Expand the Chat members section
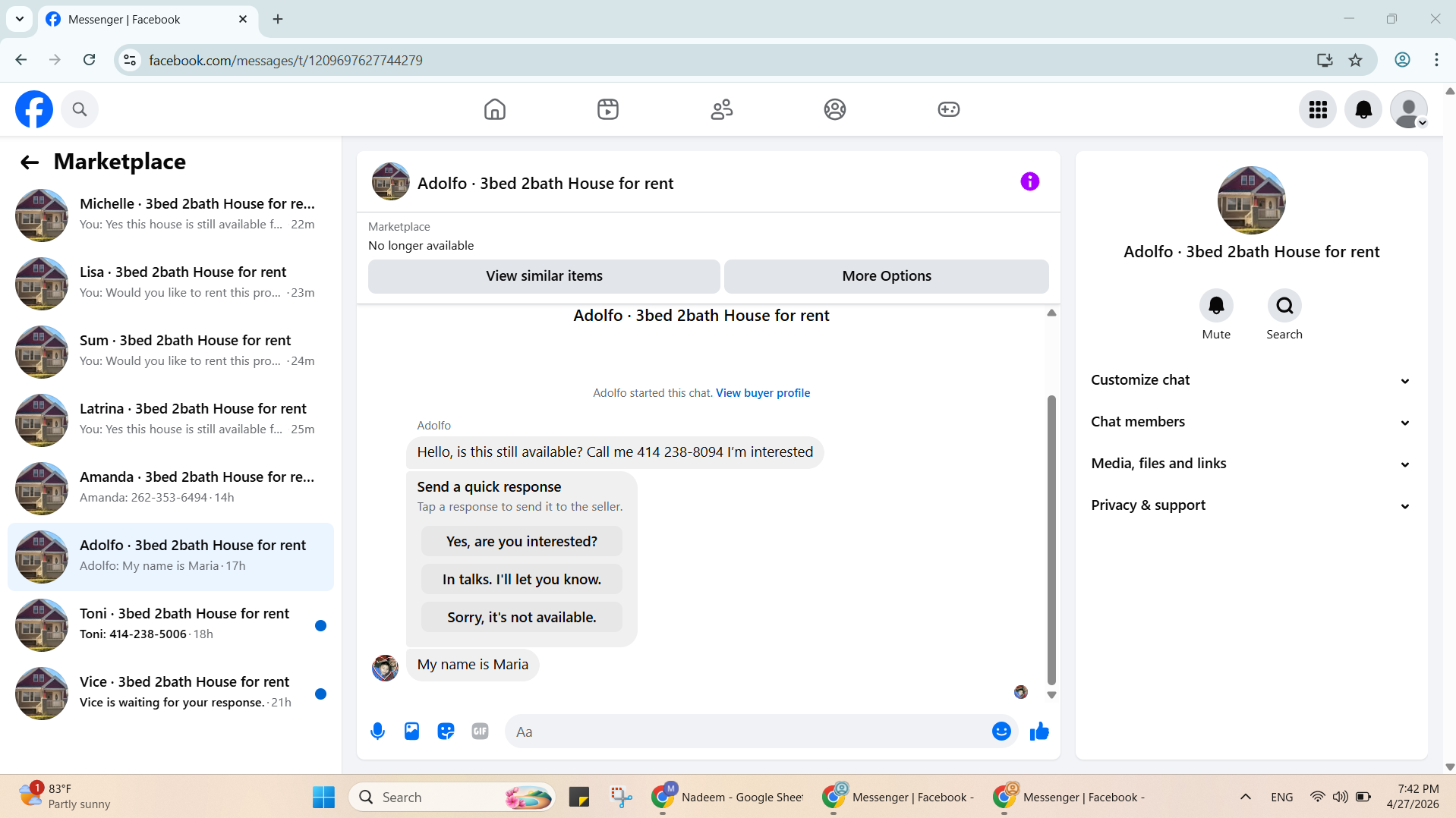 (x=1251, y=422)
